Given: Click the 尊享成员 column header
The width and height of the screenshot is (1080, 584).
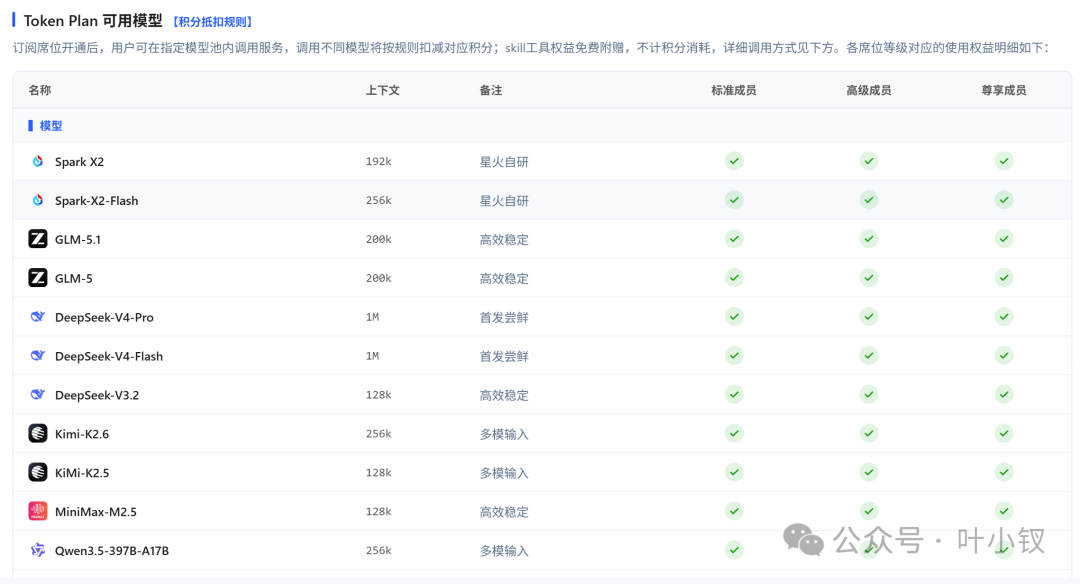Looking at the screenshot, I should point(1004,90).
